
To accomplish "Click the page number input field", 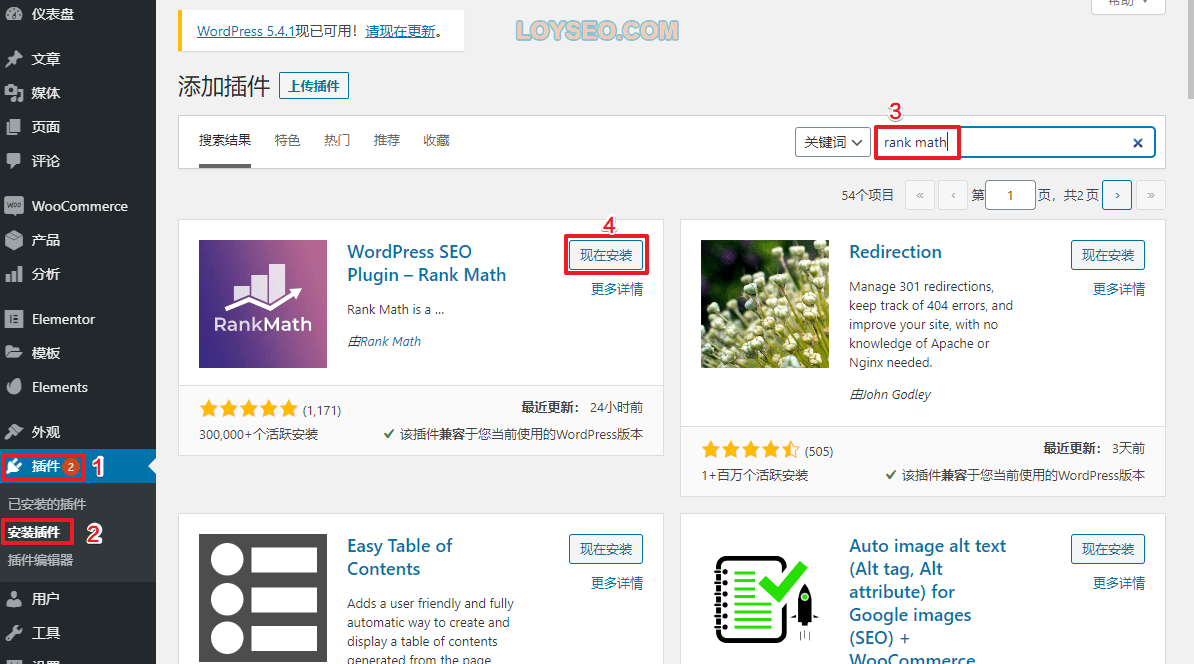I will [x=1010, y=195].
